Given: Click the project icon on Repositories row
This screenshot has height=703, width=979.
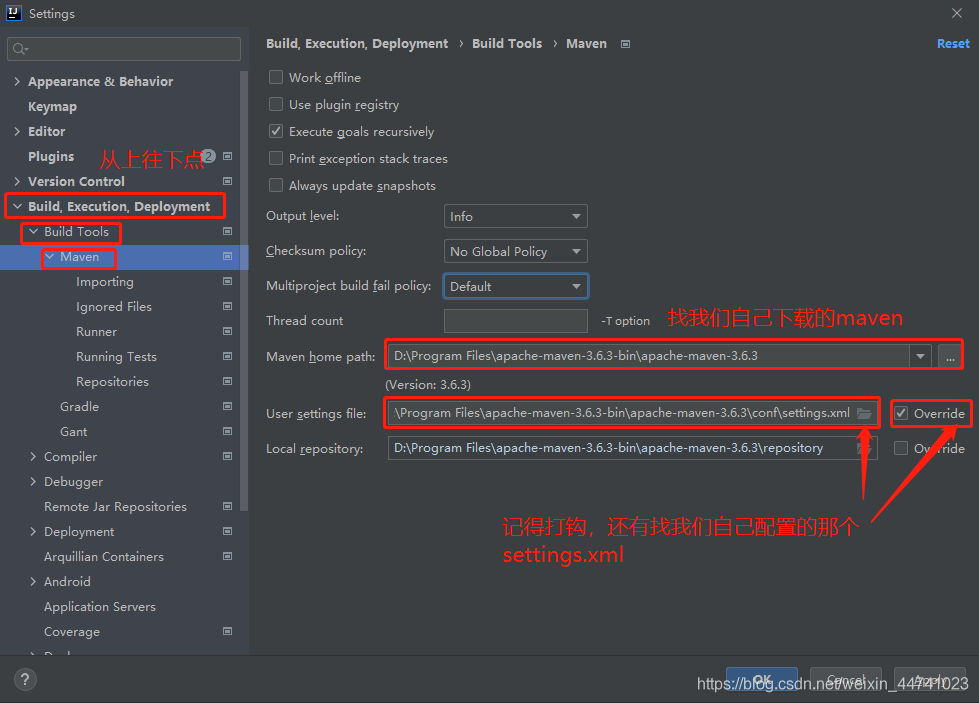Looking at the screenshot, I should [227, 381].
